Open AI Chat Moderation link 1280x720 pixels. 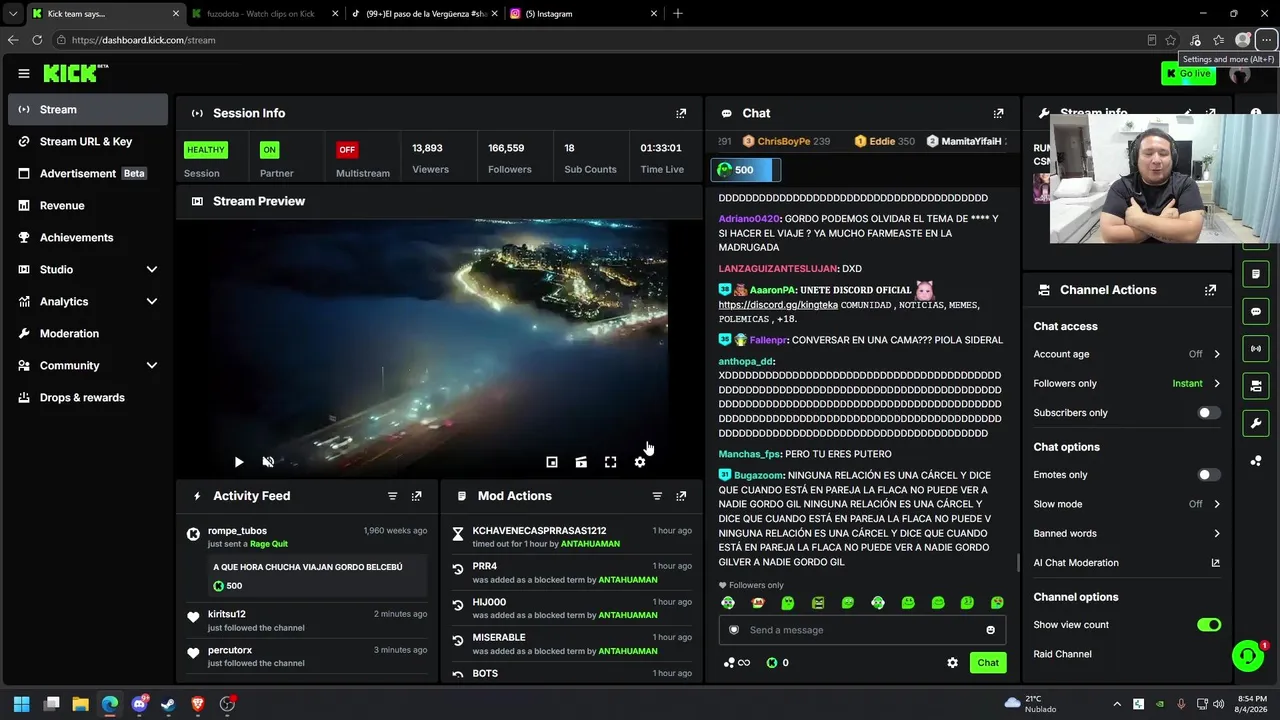[x=1127, y=563]
